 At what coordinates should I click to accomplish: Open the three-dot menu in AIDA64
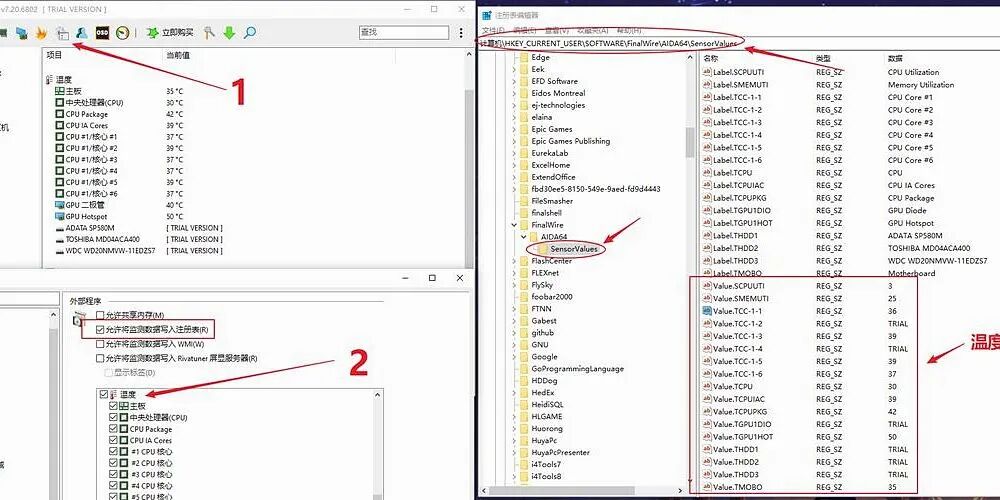[461, 33]
